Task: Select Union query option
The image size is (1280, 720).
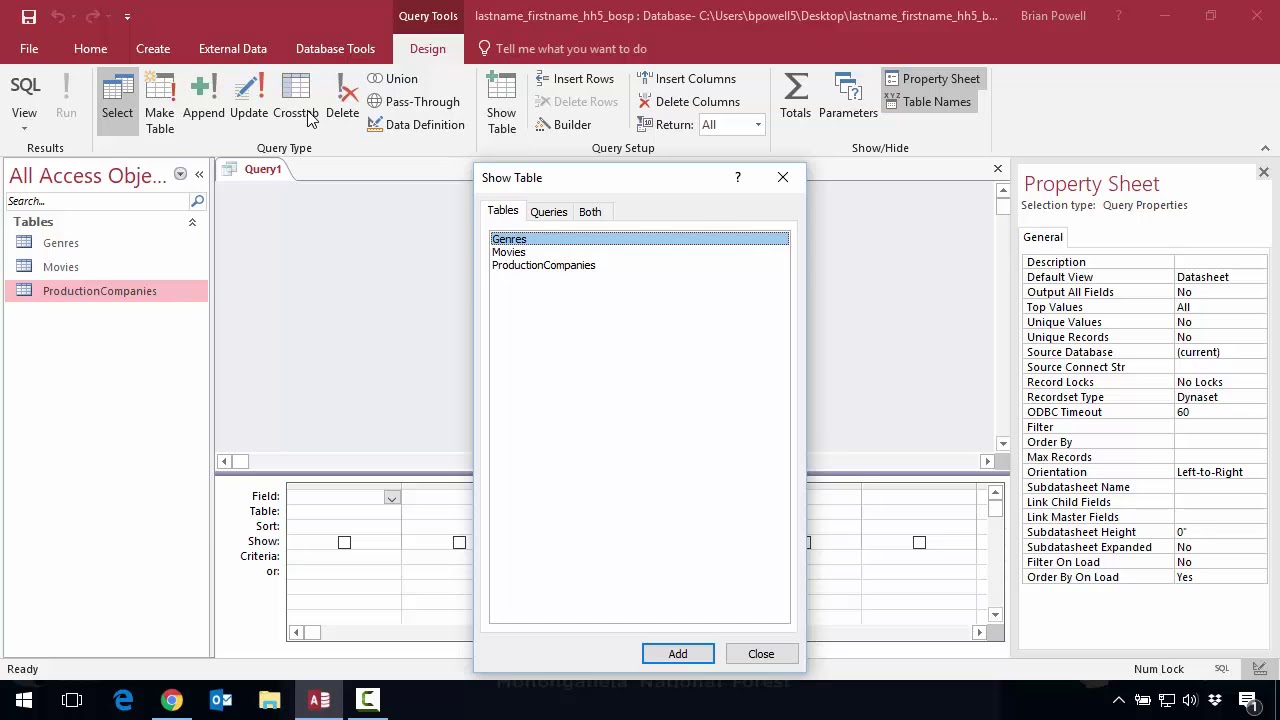Action: click(x=393, y=78)
